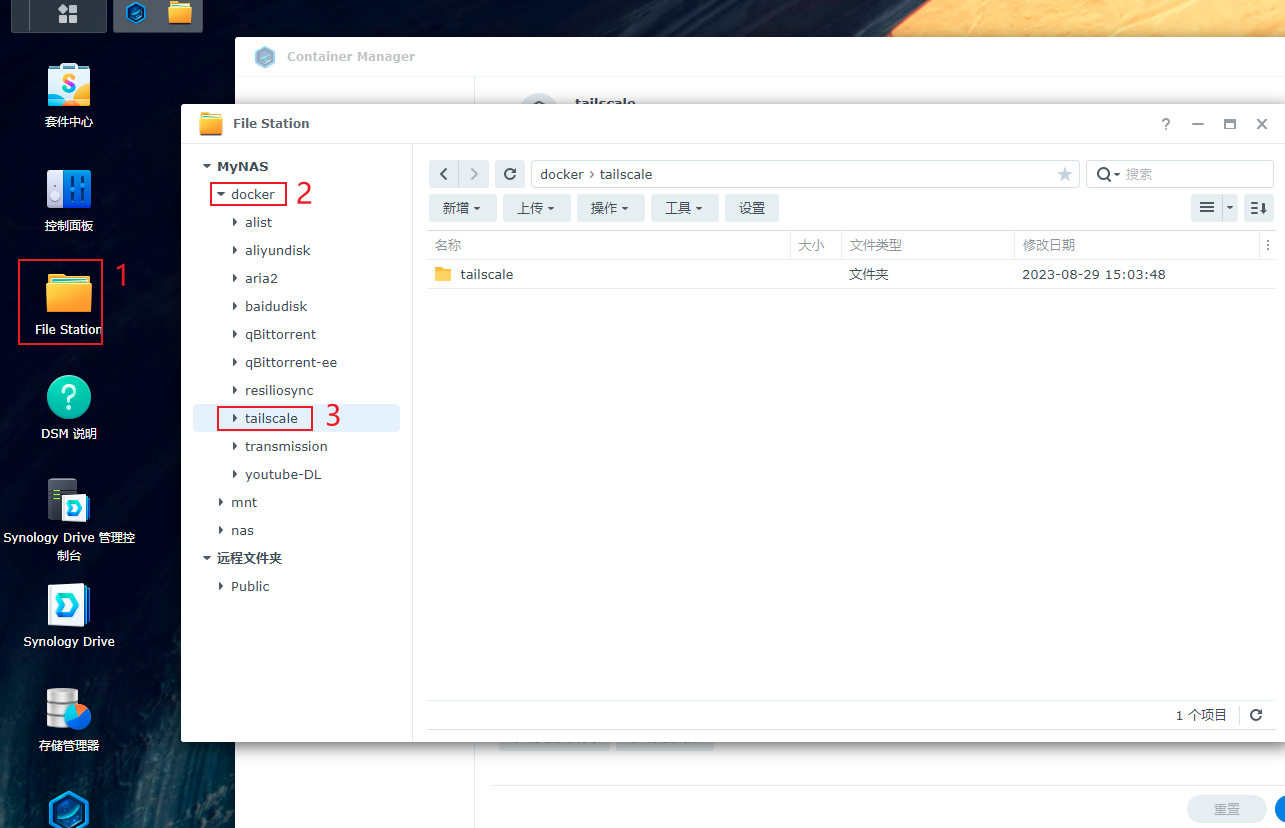The image size is (1285, 828).
Task: Collapse the 远程文件夹 remote folders node
Action: click(207, 559)
